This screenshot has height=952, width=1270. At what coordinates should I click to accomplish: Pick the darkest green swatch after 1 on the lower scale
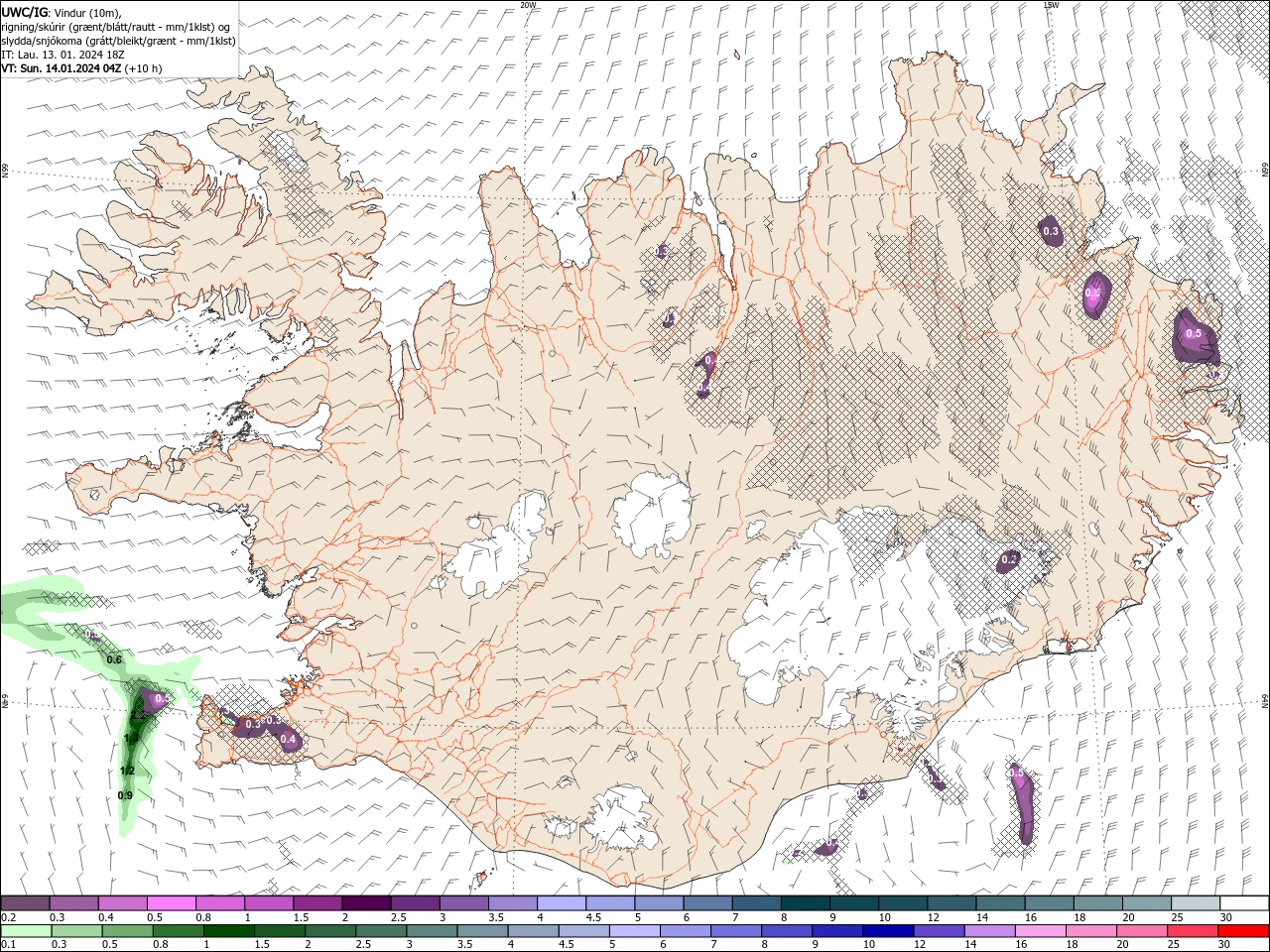coord(228,931)
